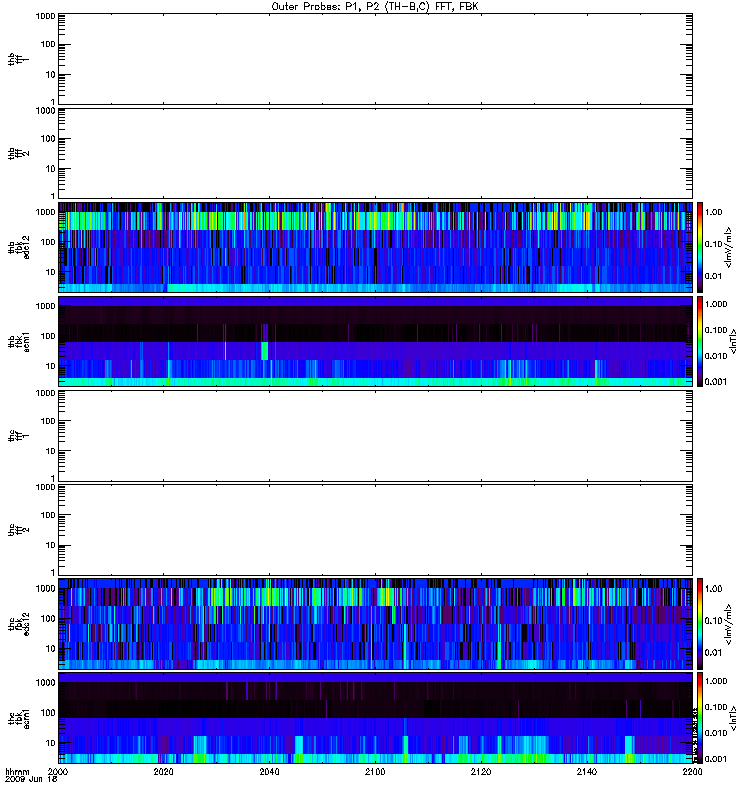The height and width of the screenshot is (800, 750).
Task: Click the thc fbk edc12 spectrogram panel
Action: point(375,623)
